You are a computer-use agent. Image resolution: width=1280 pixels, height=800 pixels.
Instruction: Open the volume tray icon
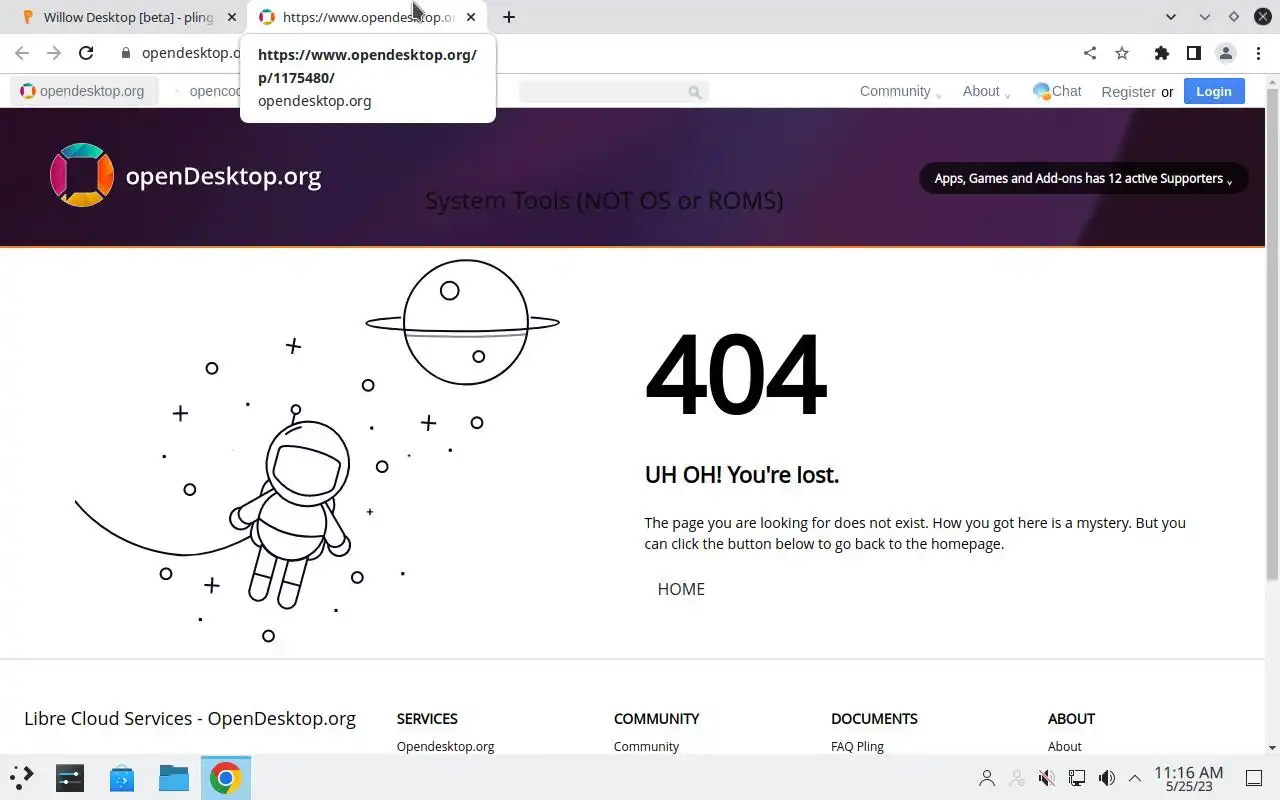[x=1107, y=778]
